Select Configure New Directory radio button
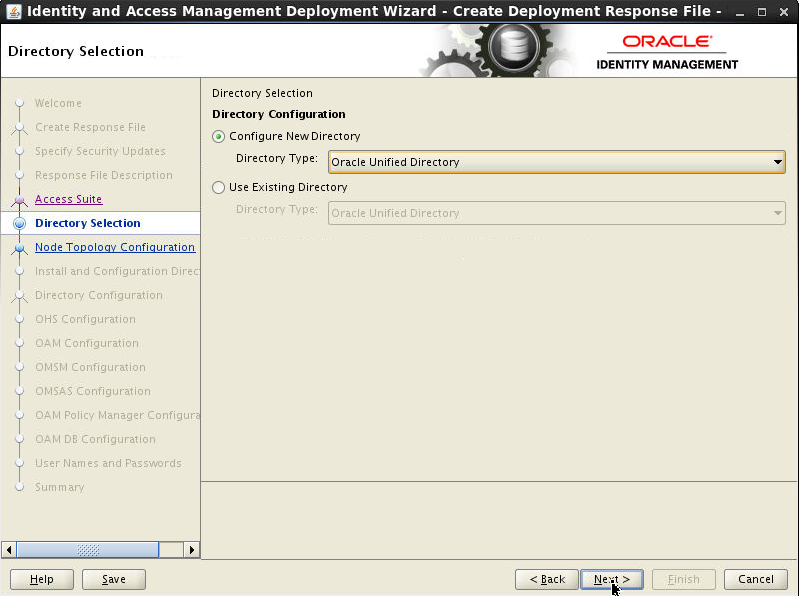 (219, 137)
